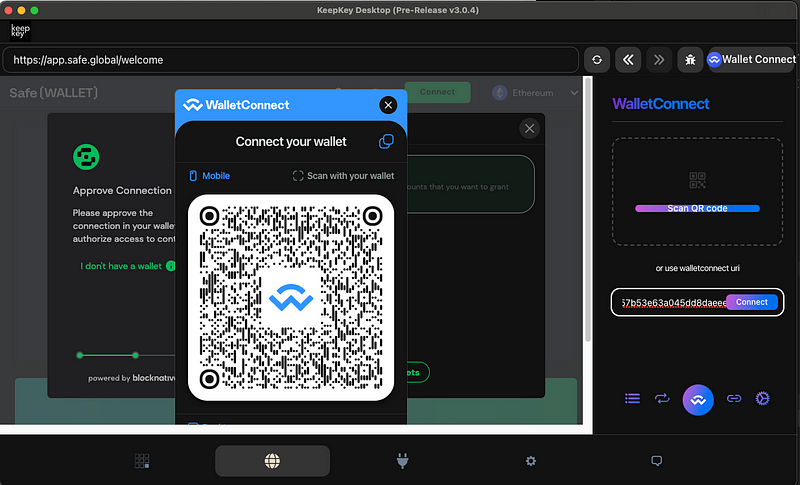This screenshot has height=485, width=800.
Task: Close the WalletConnect QR modal
Action: tap(388, 105)
